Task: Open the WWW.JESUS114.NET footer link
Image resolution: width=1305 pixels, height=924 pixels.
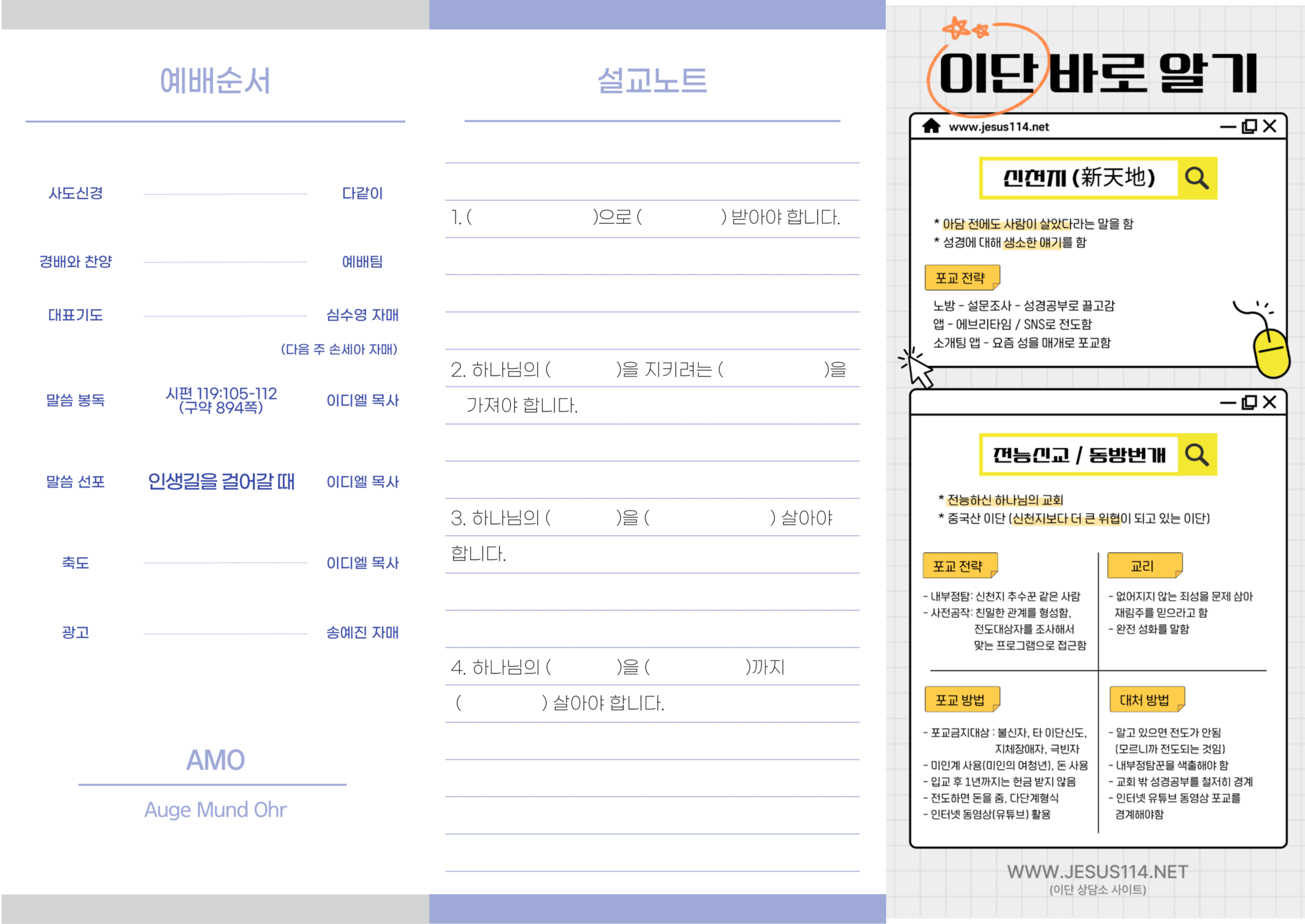Action: pyautogui.click(x=1097, y=872)
